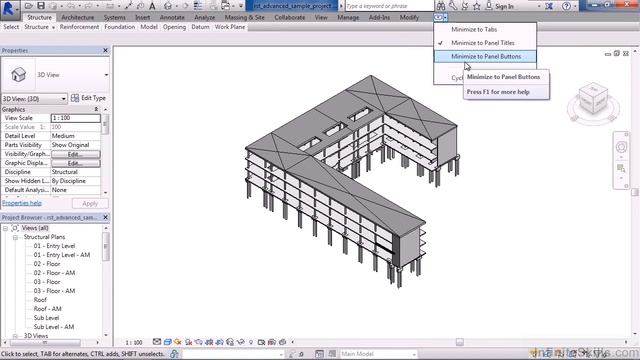Screen dimensions: 640x360
Task: Open the Modify ribbon tab
Action: click(409, 18)
